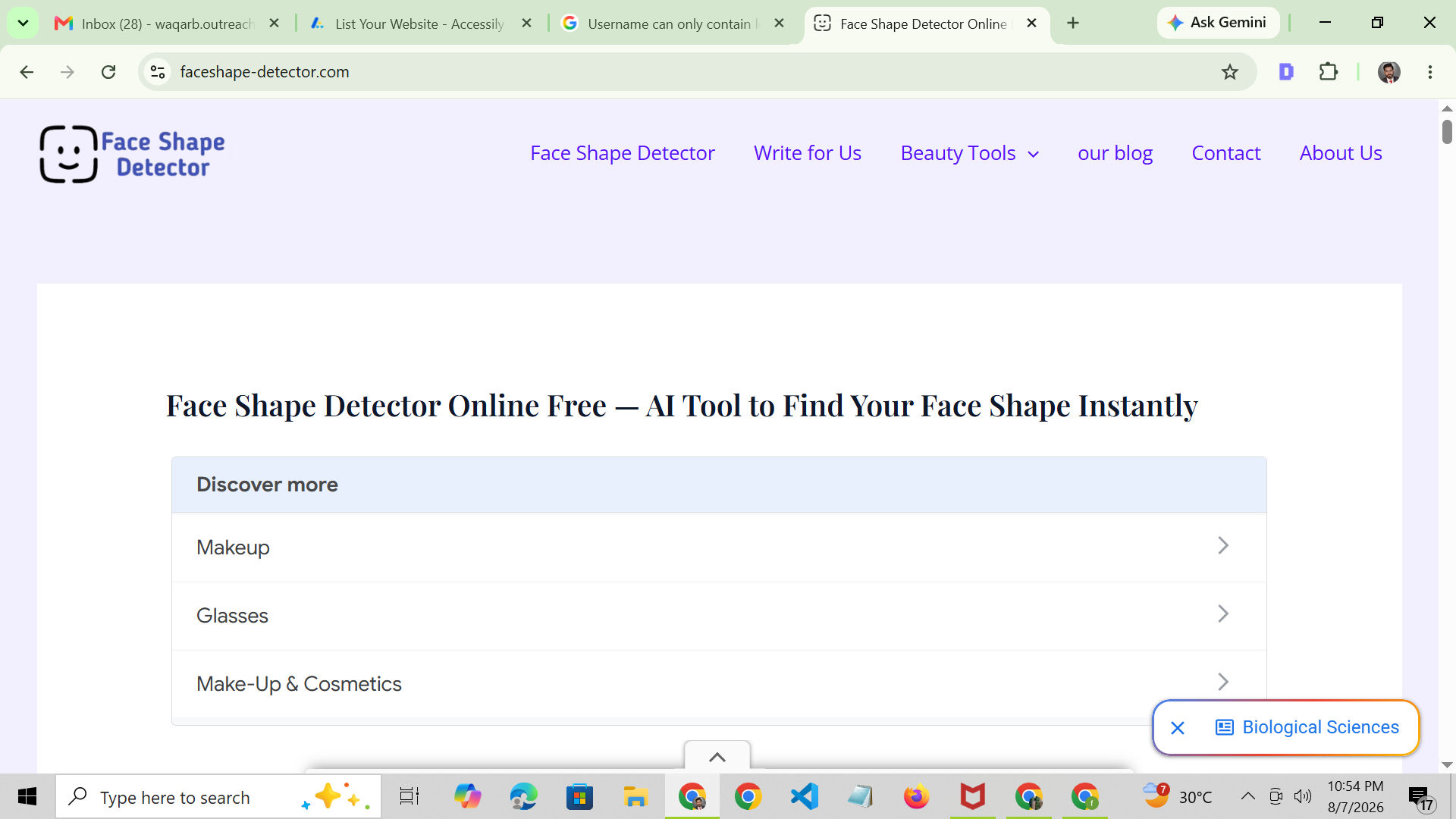Click the purple D extension icon
The height and width of the screenshot is (819, 1456).
[1286, 72]
